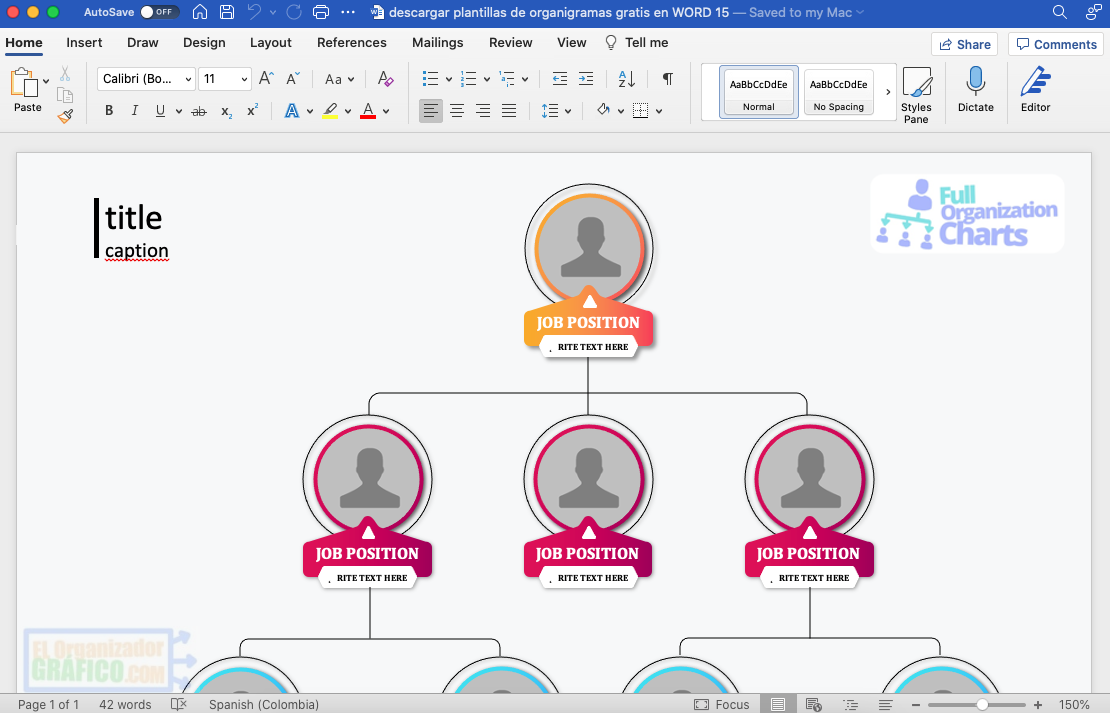The image size is (1110, 713).
Task: Open the Review tab
Action: coord(510,42)
